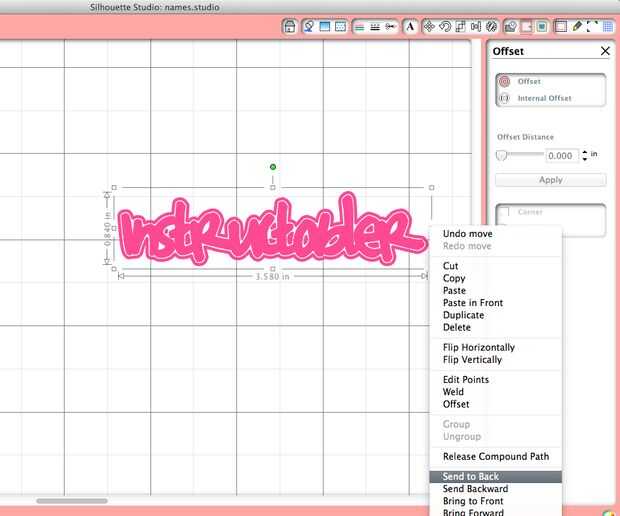Open the Align tool icon

click(476, 27)
